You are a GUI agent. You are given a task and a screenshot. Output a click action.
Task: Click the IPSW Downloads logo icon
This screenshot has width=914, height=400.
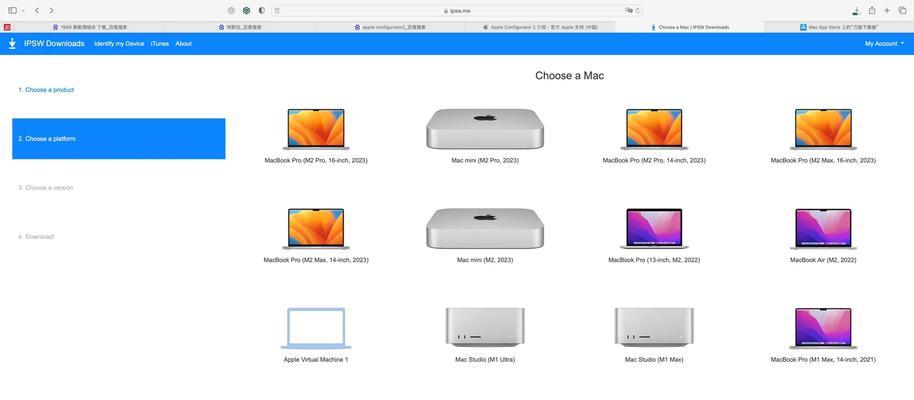tap(12, 44)
